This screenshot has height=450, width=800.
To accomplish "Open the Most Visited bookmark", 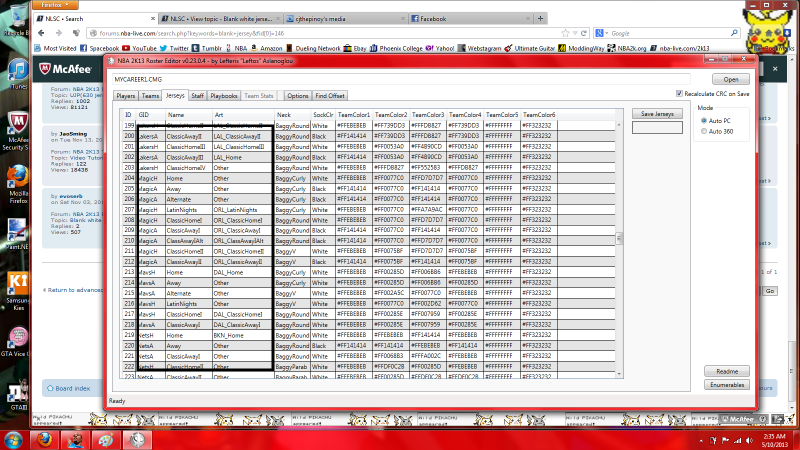I will point(55,48).
